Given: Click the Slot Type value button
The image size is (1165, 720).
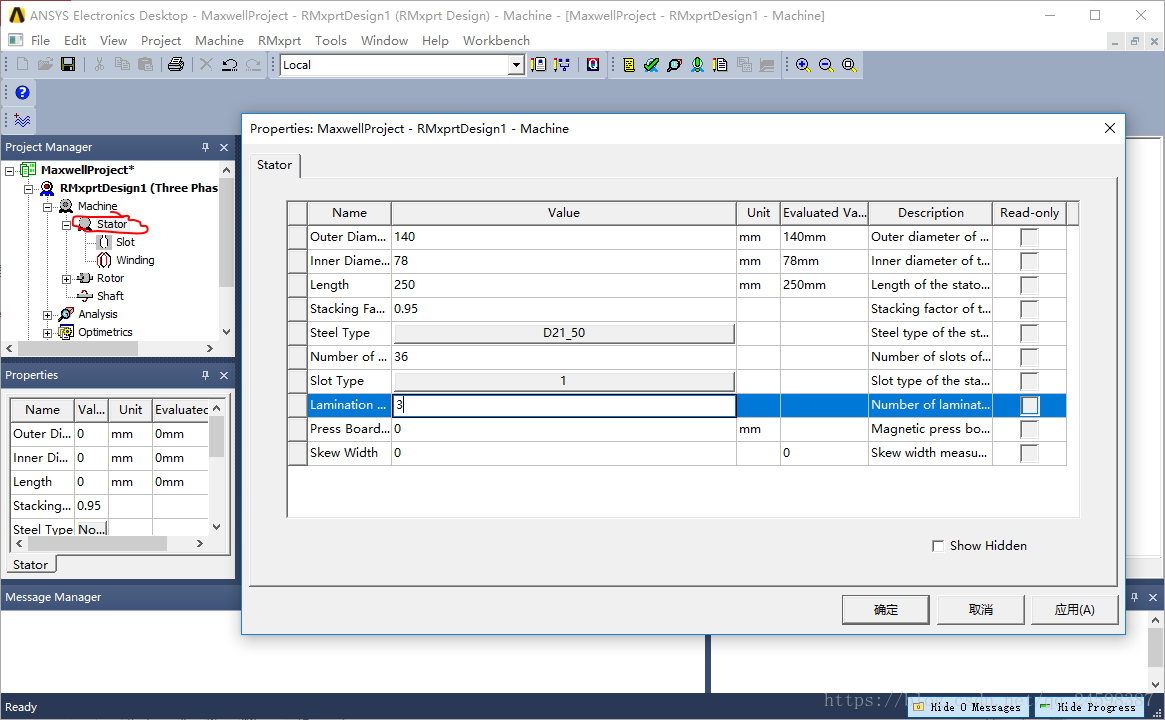Looking at the screenshot, I should click(x=564, y=380).
